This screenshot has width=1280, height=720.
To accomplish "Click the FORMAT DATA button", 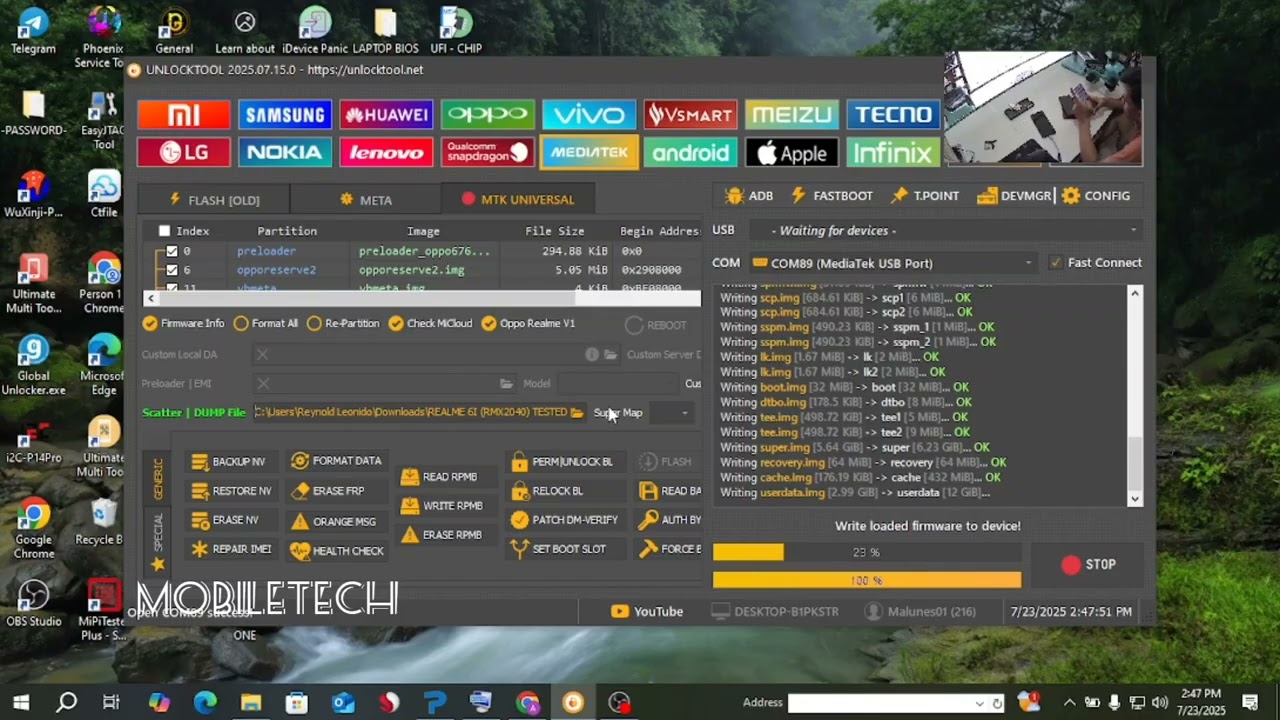I will point(336,461).
